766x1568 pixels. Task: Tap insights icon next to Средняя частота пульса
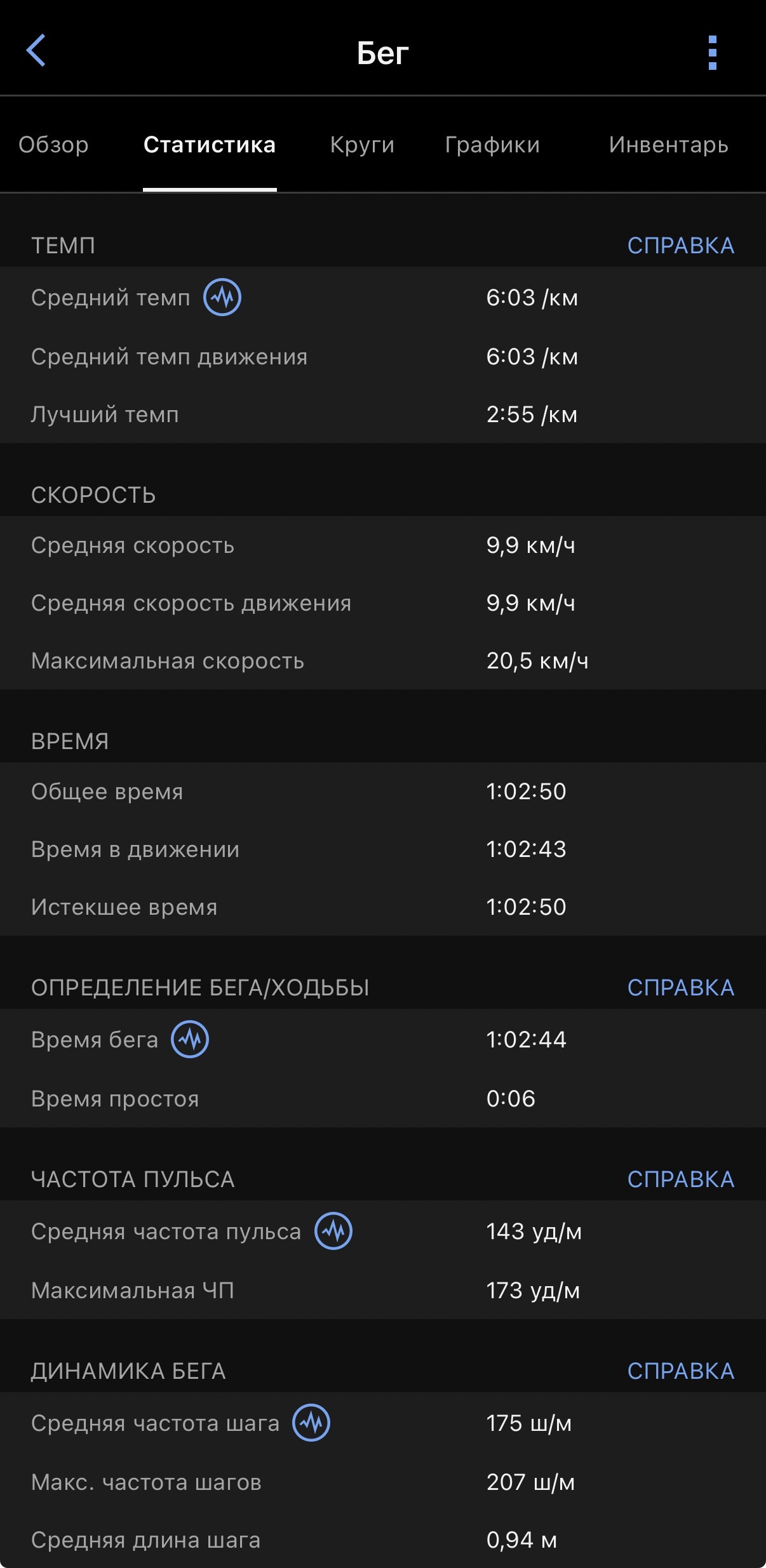pyautogui.click(x=333, y=1231)
